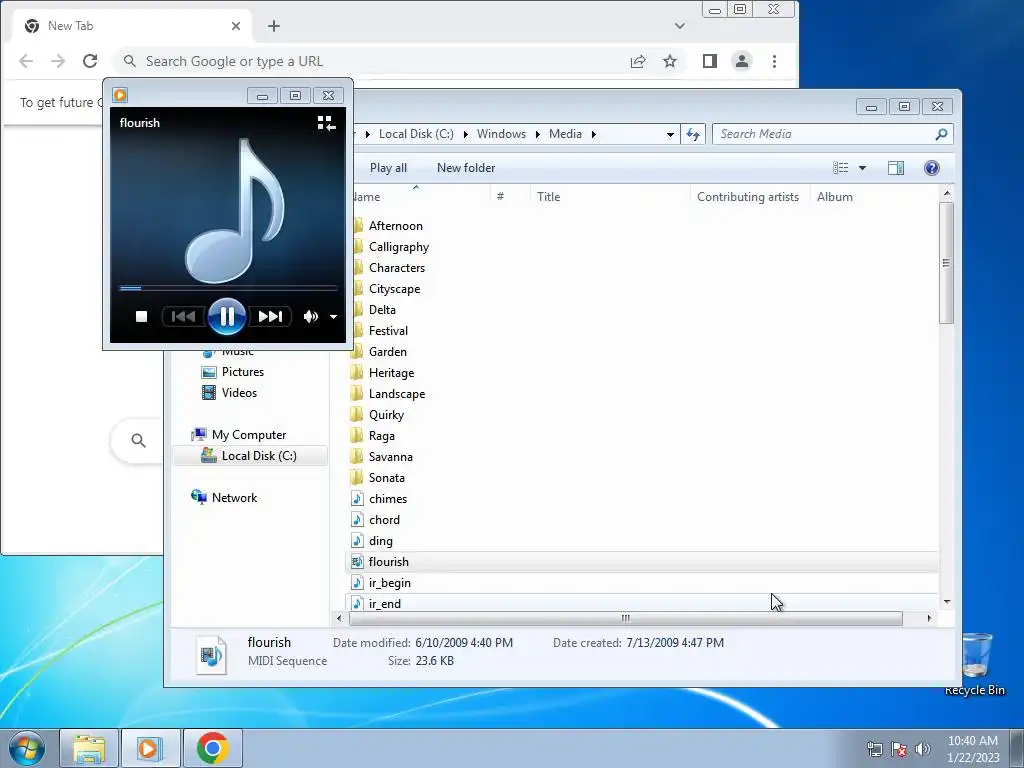Select the chimes sound file

(387, 499)
